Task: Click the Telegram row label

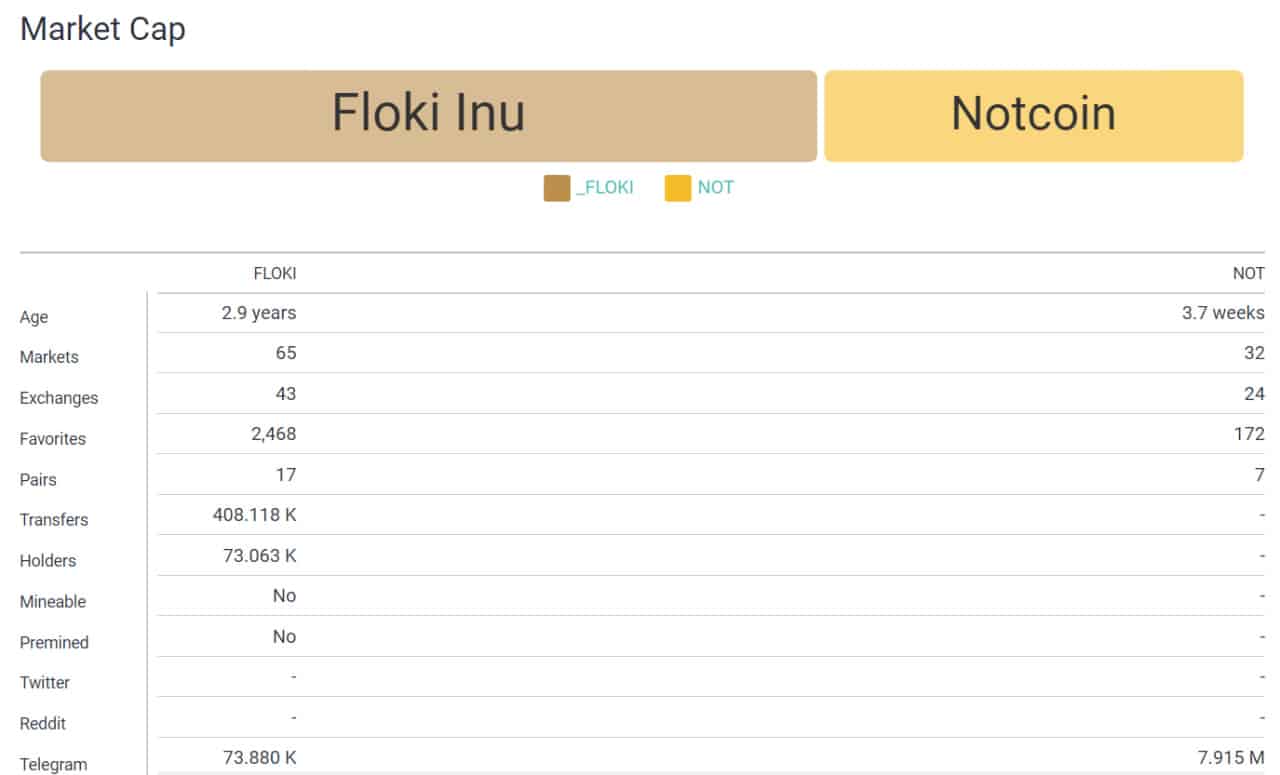Action: tap(54, 765)
